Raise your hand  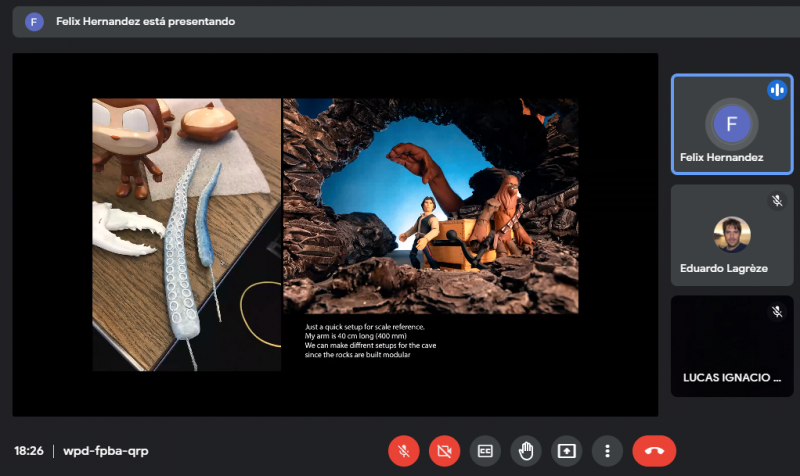[526, 450]
